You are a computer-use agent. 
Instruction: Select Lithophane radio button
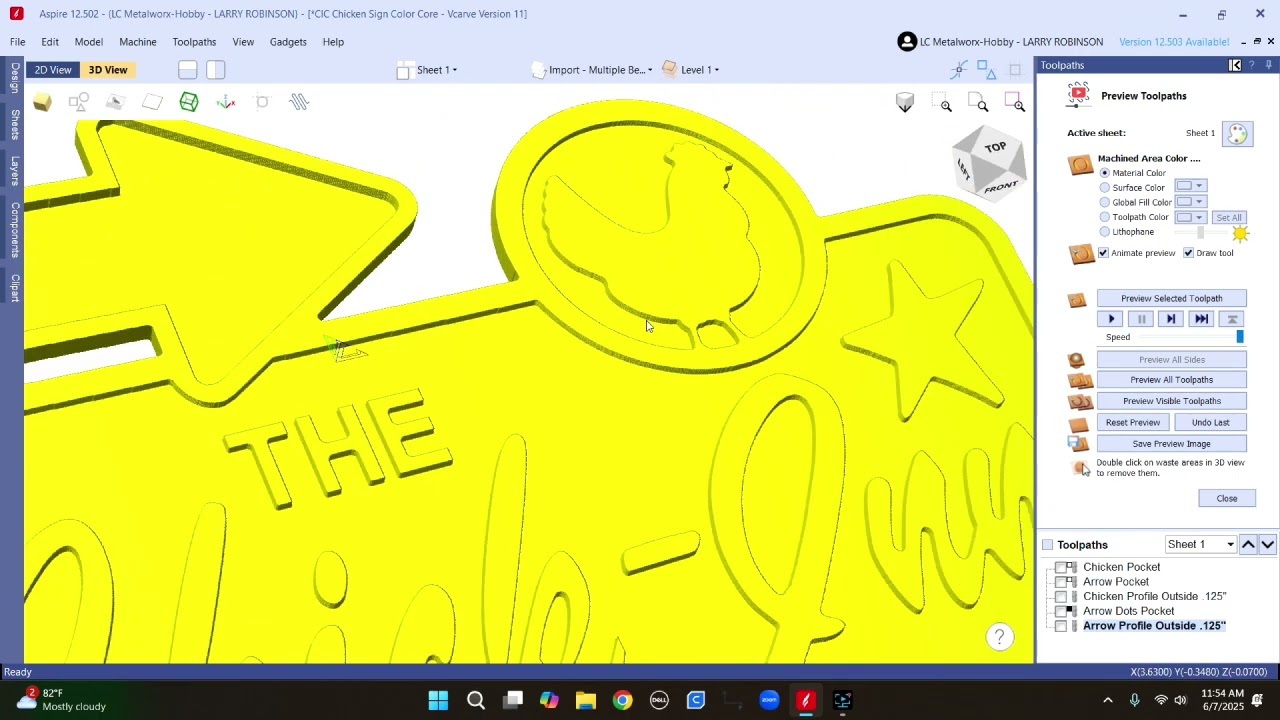coord(1105,232)
